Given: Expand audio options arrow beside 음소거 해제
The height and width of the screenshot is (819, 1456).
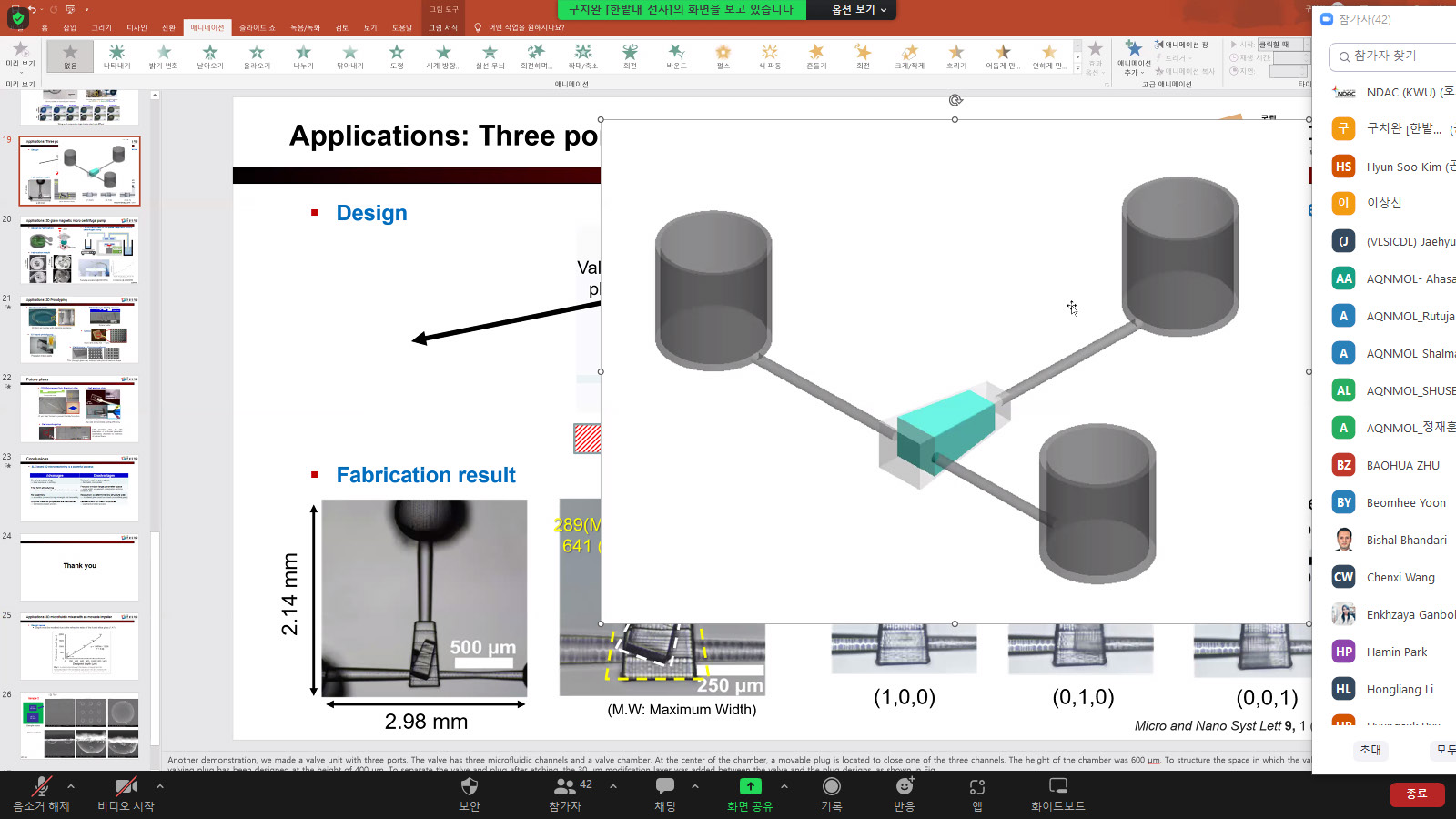Looking at the screenshot, I should [71, 786].
